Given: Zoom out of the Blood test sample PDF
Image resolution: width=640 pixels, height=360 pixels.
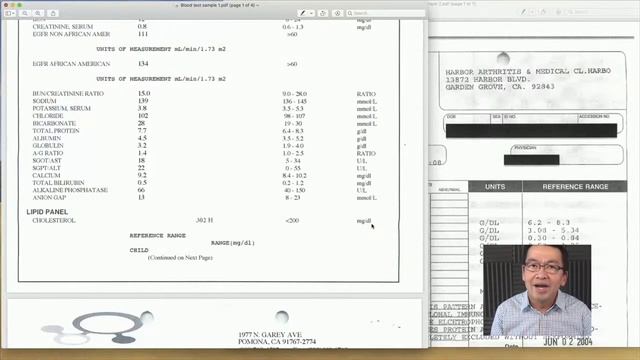Looking at the screenshot, I should (x=25, y=13).
